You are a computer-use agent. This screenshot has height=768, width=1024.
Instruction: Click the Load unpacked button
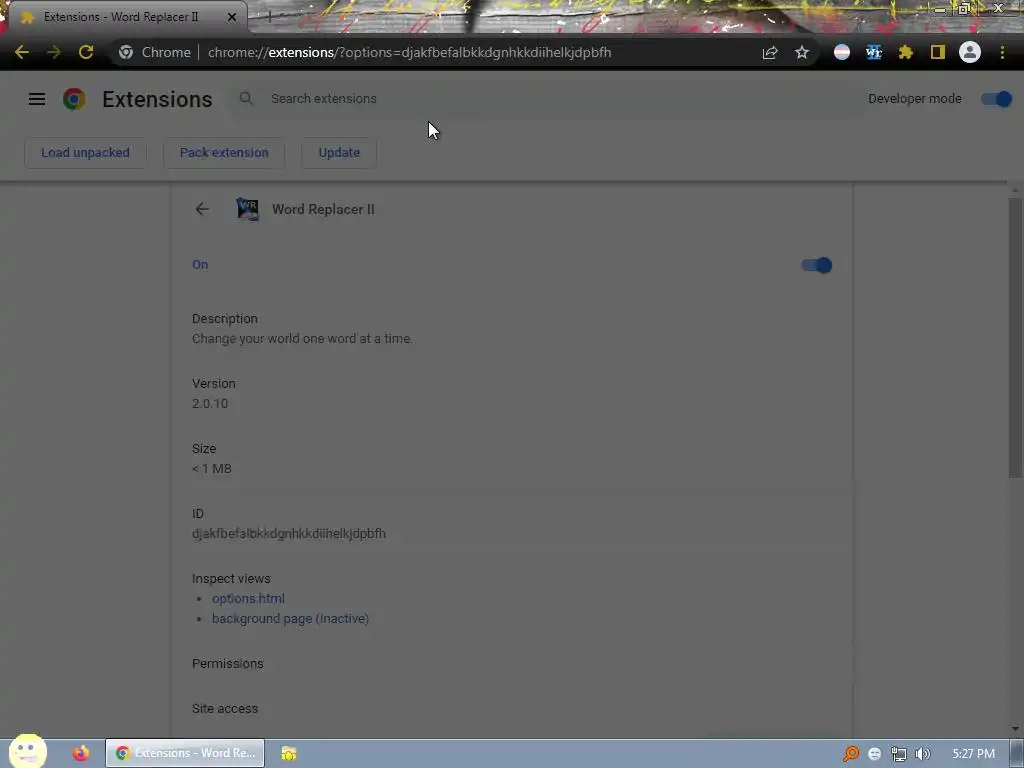[85, 153]
